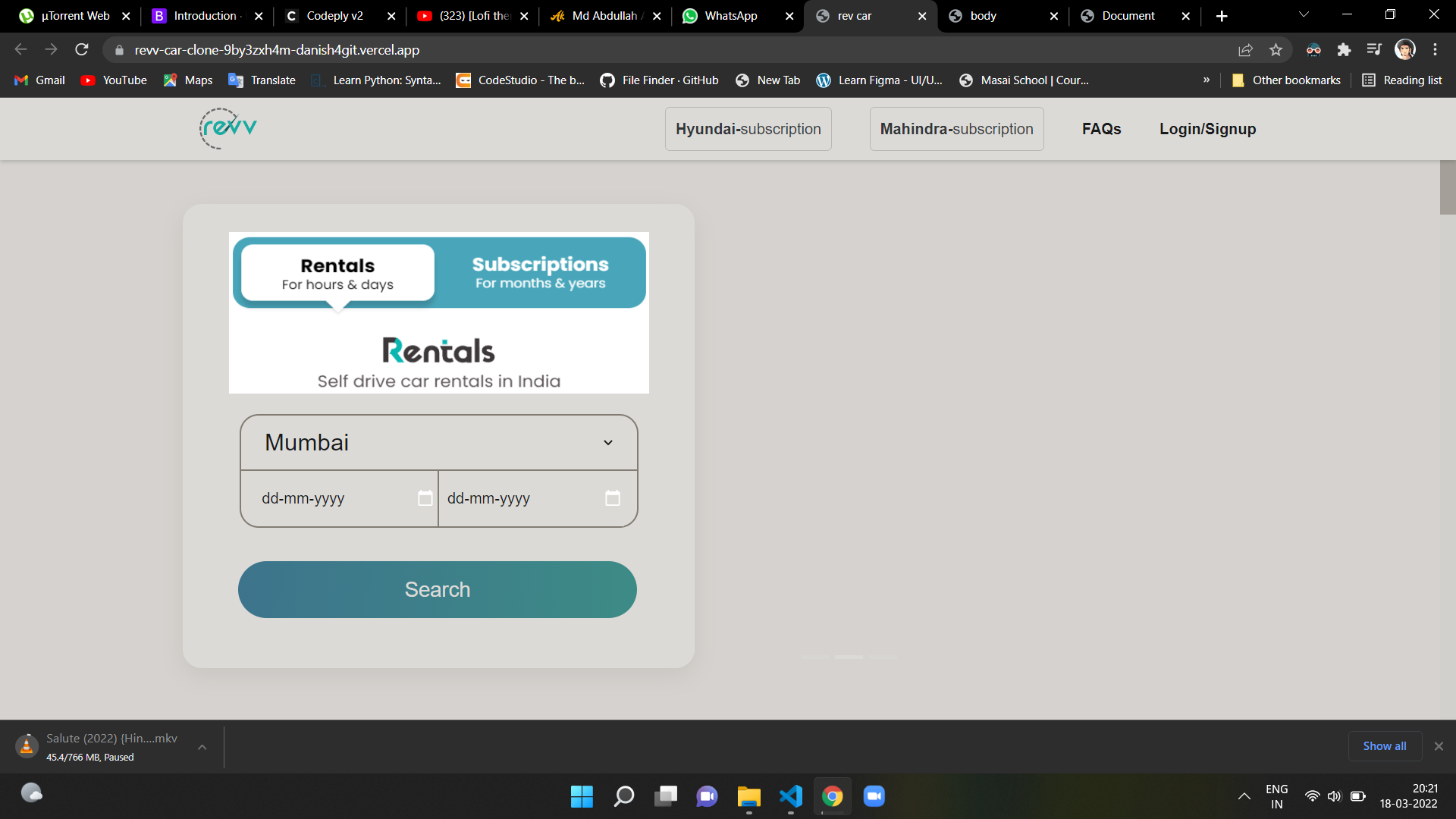Open media controls icon in toolbar
Image resolution: width=1456 pixels, height=819 pixels.
1374,50
